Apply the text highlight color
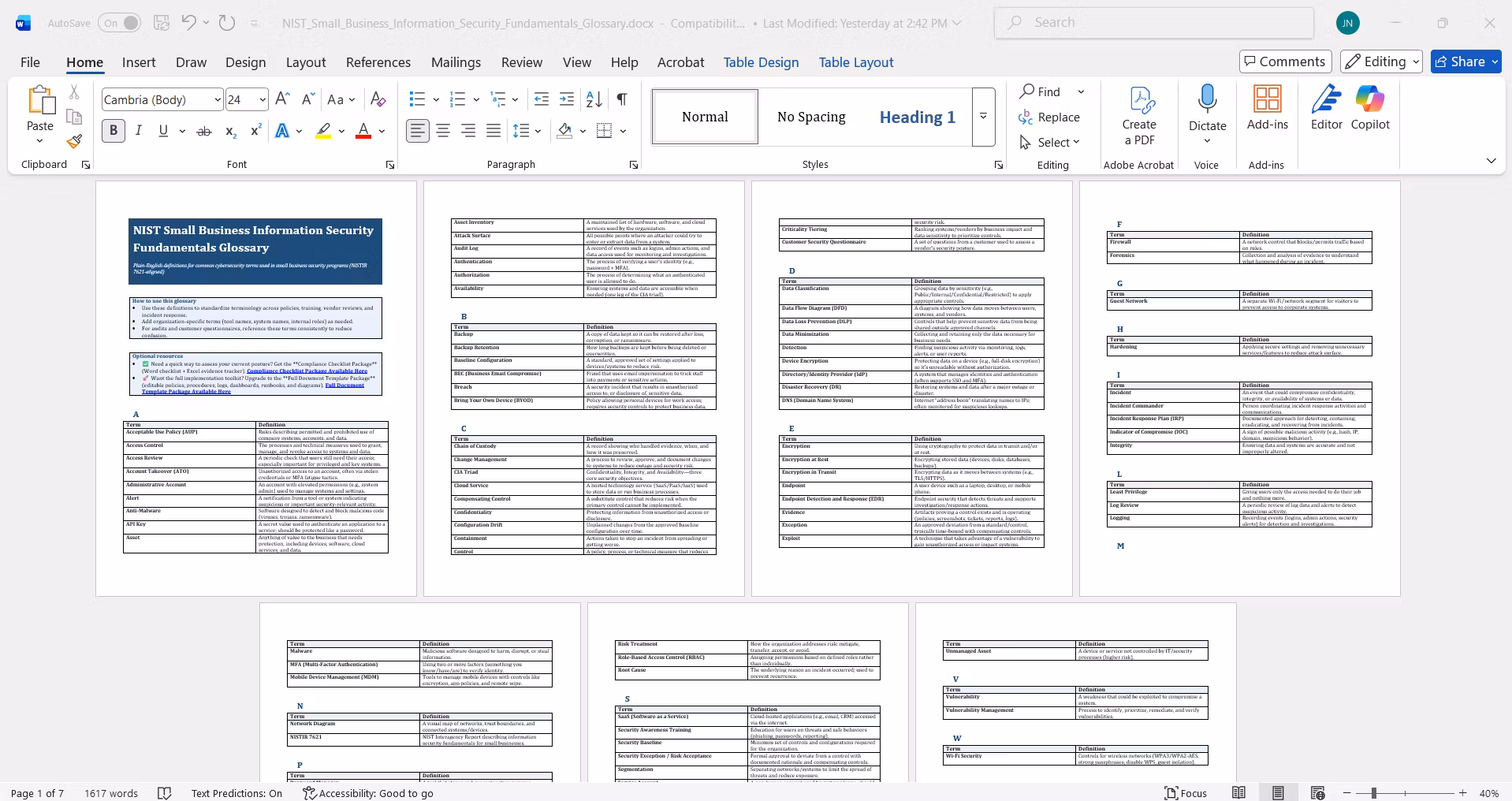Screen dimensions: 1512x801 [323, 131]
